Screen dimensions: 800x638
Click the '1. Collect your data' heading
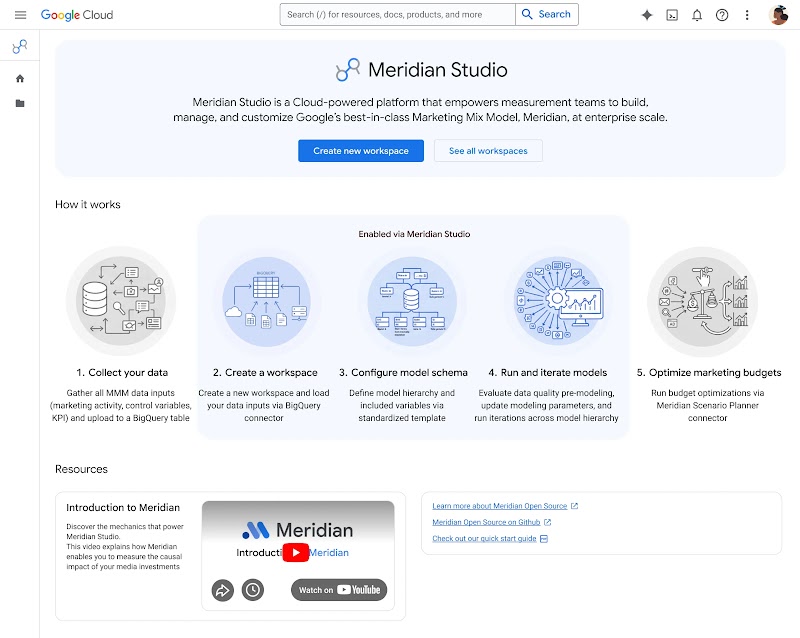click(x=122, y=373)
